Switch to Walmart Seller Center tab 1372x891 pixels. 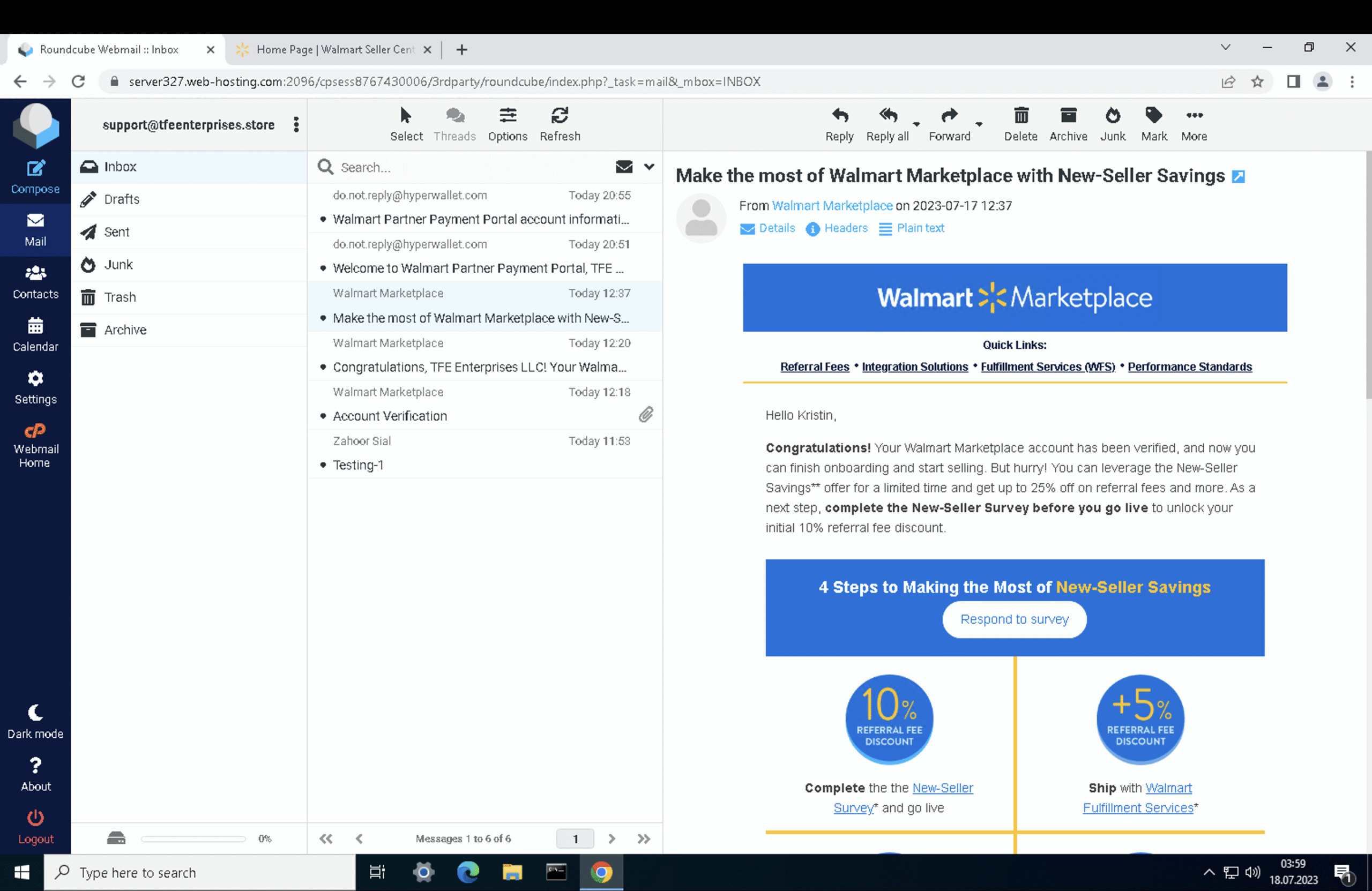click(334, 50)
